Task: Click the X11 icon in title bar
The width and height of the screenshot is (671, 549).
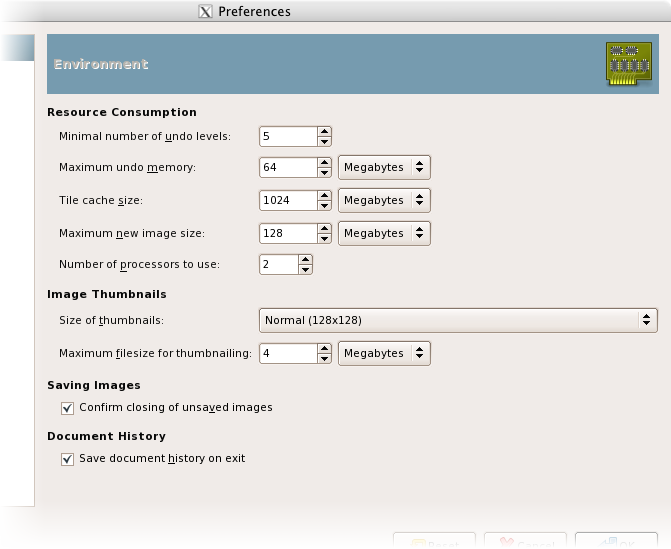Action: pyautogui.click(x=205, y=12)
